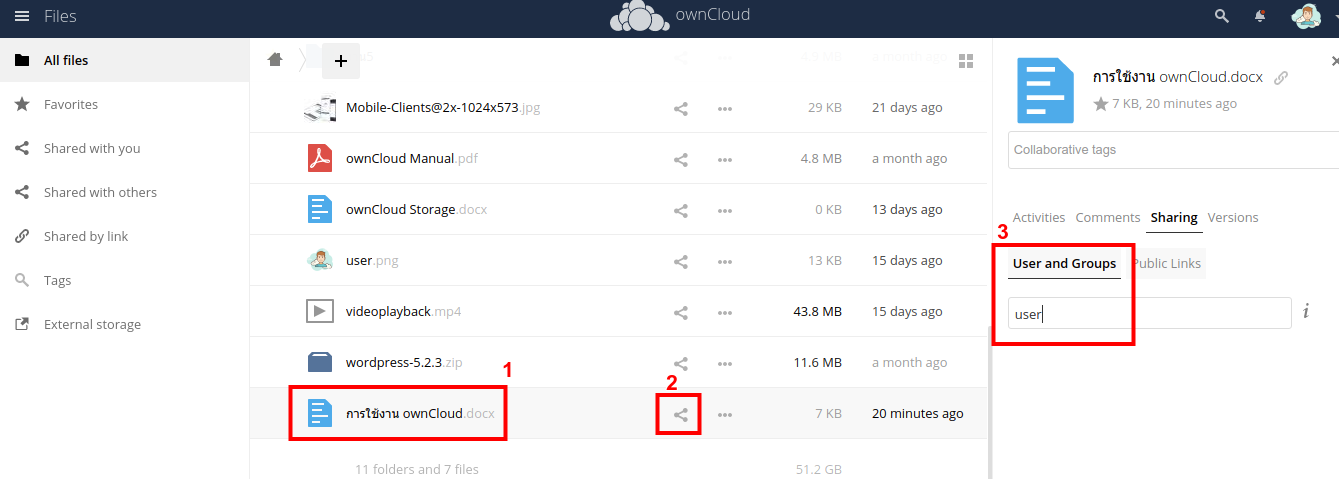Viewport: 1339px width, 479px height.
Task: Share the ownCloud Manual.pdf file
Action: coord(681,159)
